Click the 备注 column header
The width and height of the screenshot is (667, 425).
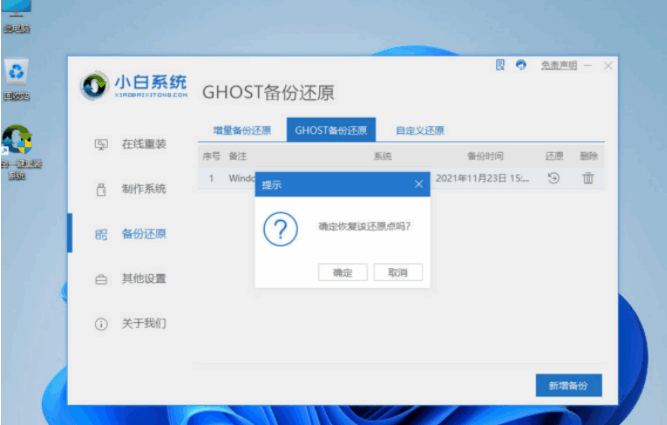[237, 156]
